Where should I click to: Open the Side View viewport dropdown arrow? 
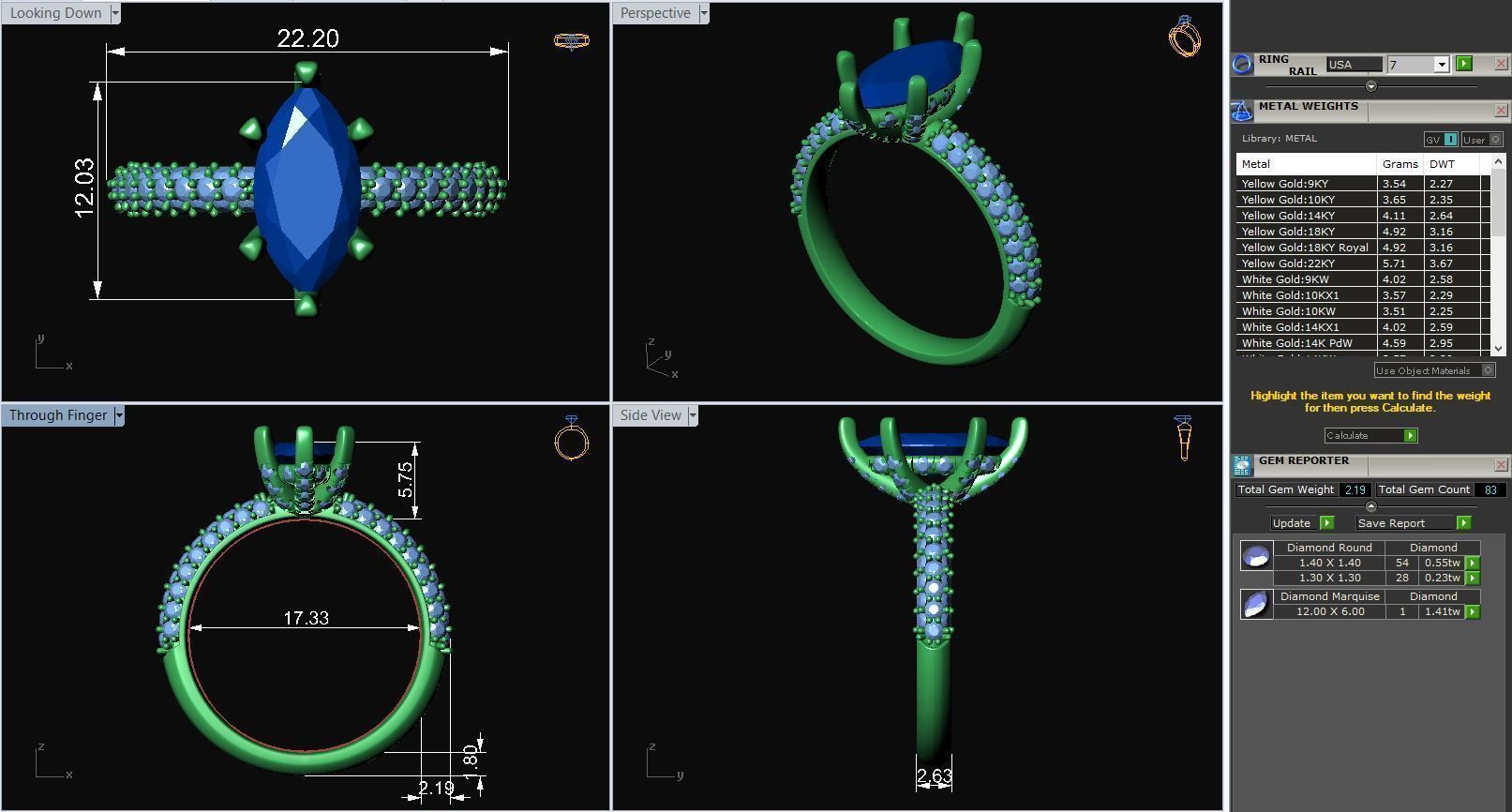(693, 415)
